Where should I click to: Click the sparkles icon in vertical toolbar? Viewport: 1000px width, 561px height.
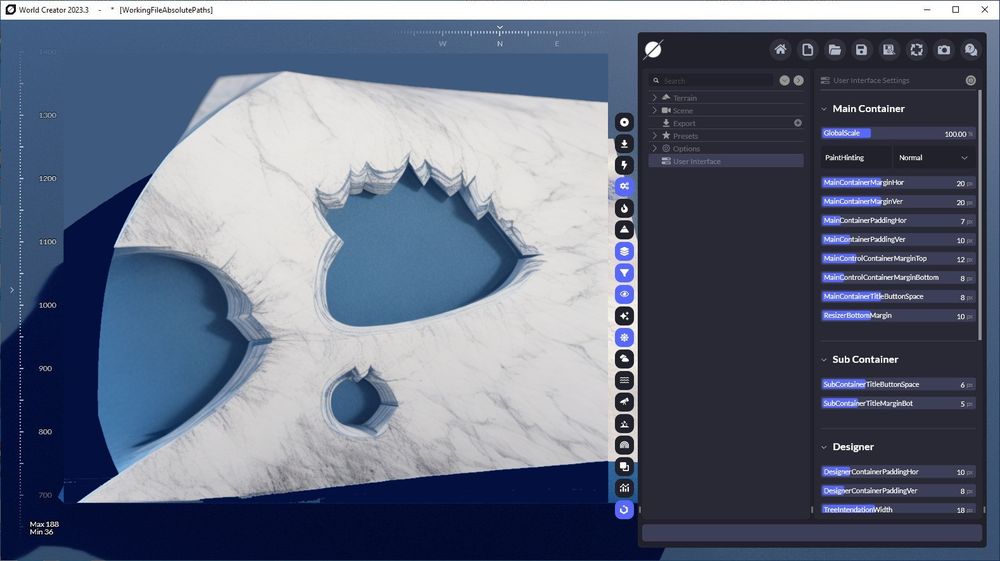pyautogui.click(x=624, y=316)
